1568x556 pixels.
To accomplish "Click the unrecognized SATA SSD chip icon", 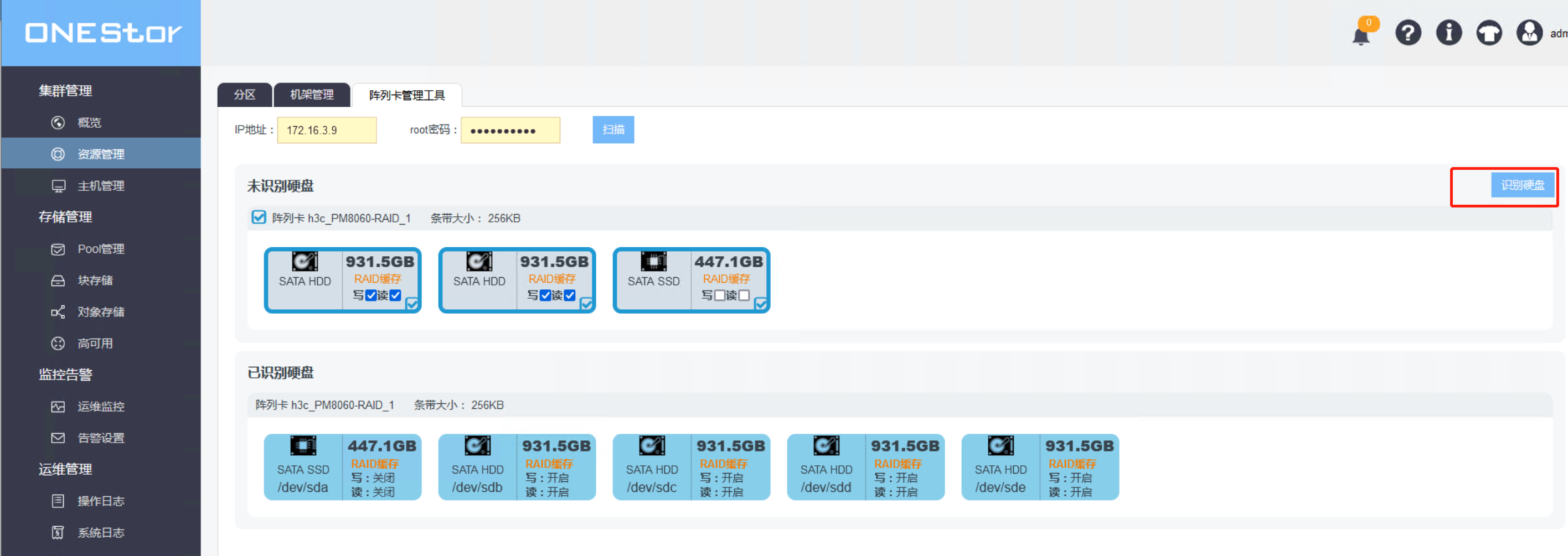I will click(653, 262).
